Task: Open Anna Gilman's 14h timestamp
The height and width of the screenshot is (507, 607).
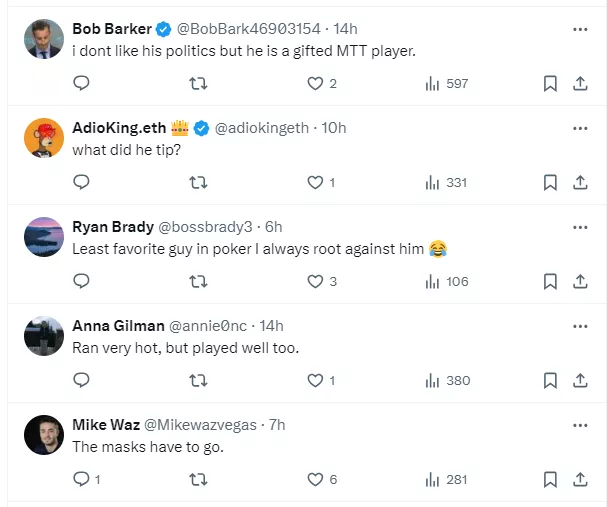Action: click(271, 326)
